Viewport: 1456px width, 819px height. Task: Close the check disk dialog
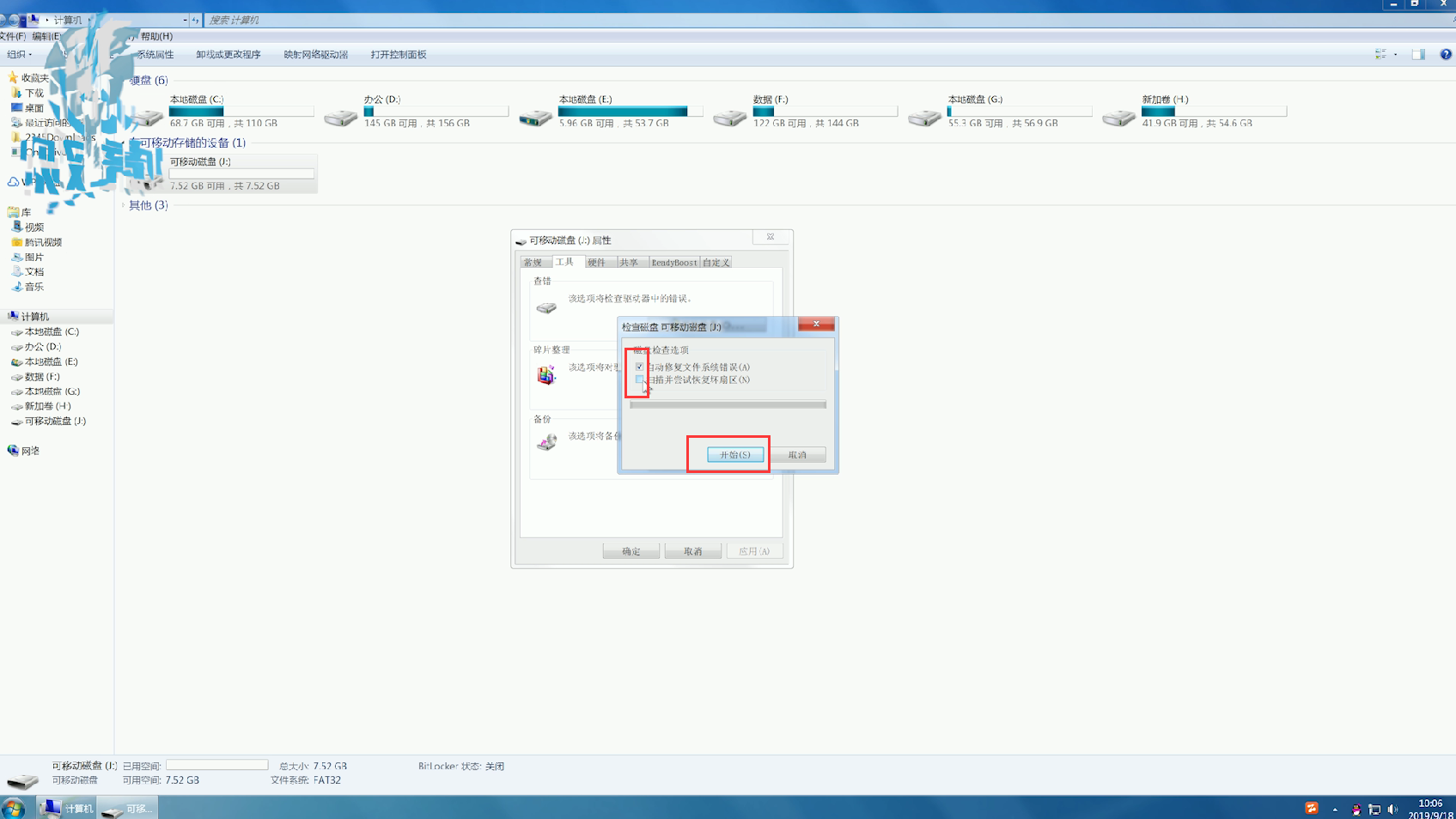(x=816, y=324)
